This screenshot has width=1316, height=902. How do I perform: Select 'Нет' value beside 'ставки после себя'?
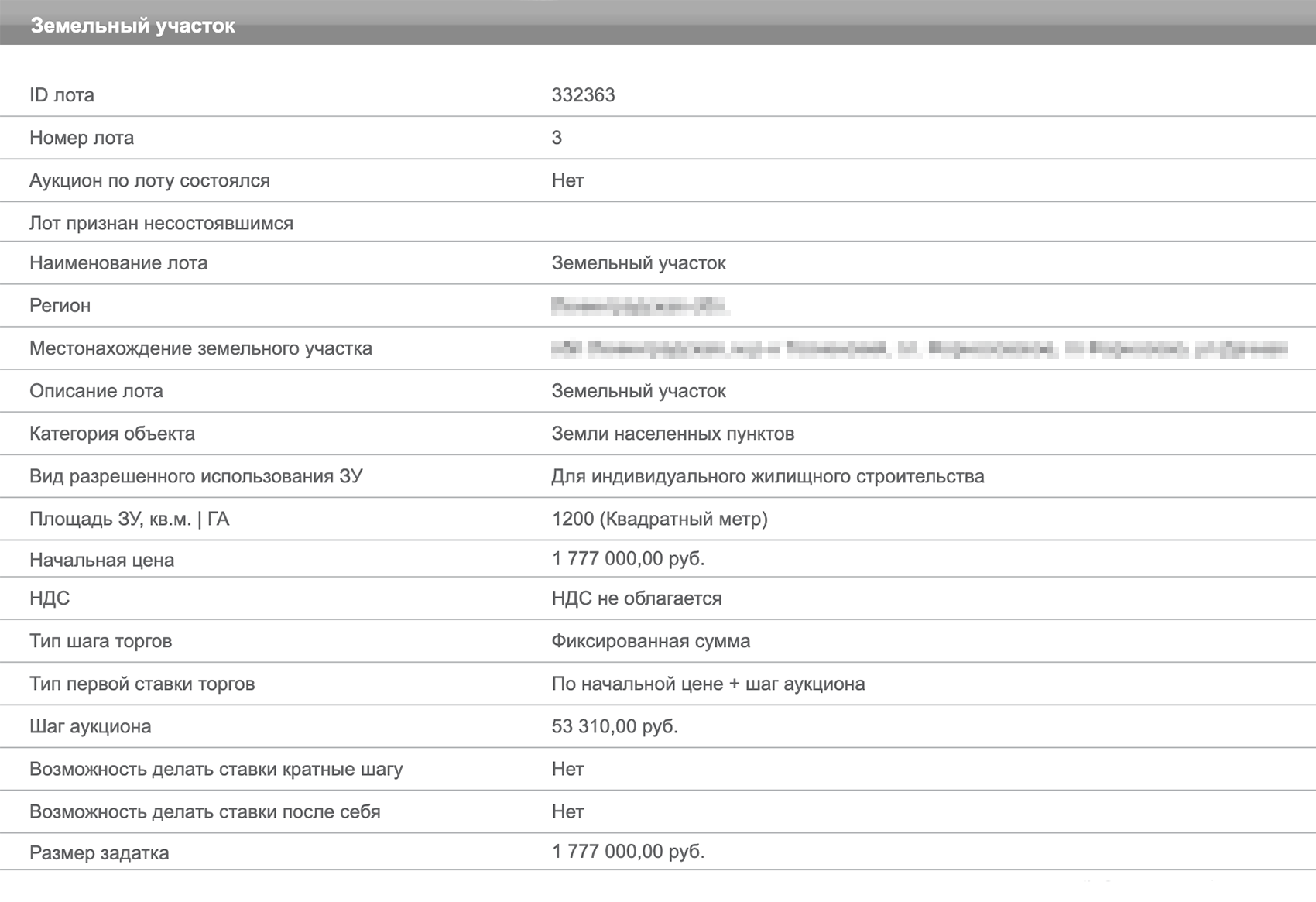(567, 811)
